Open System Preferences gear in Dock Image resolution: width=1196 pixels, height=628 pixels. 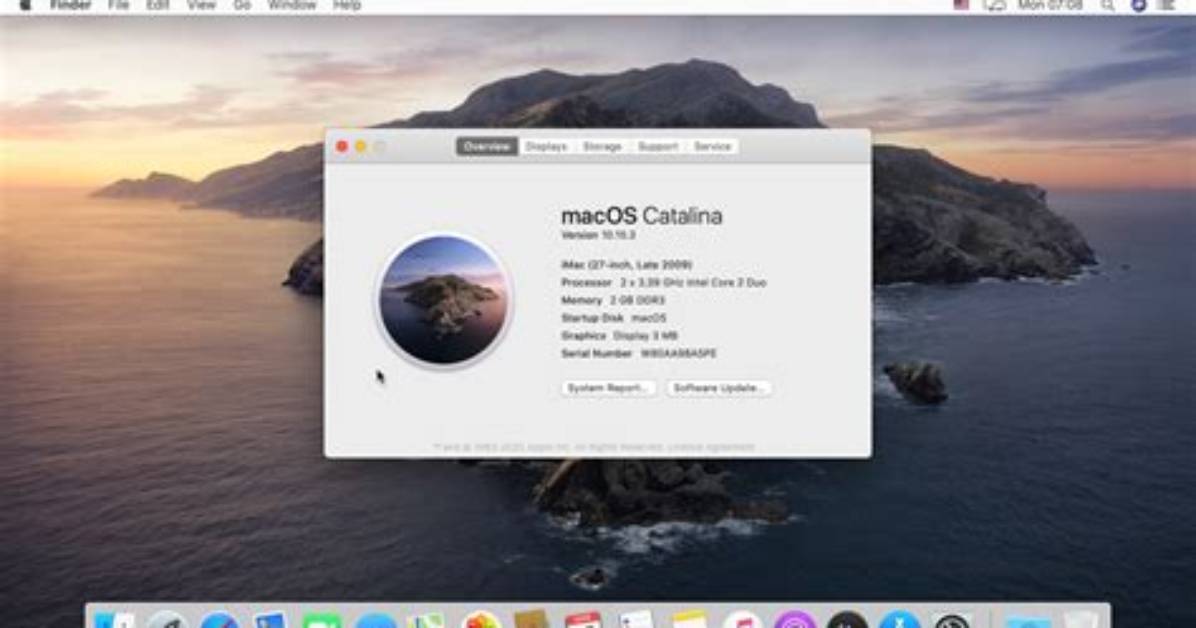click(x=953, y=620)
